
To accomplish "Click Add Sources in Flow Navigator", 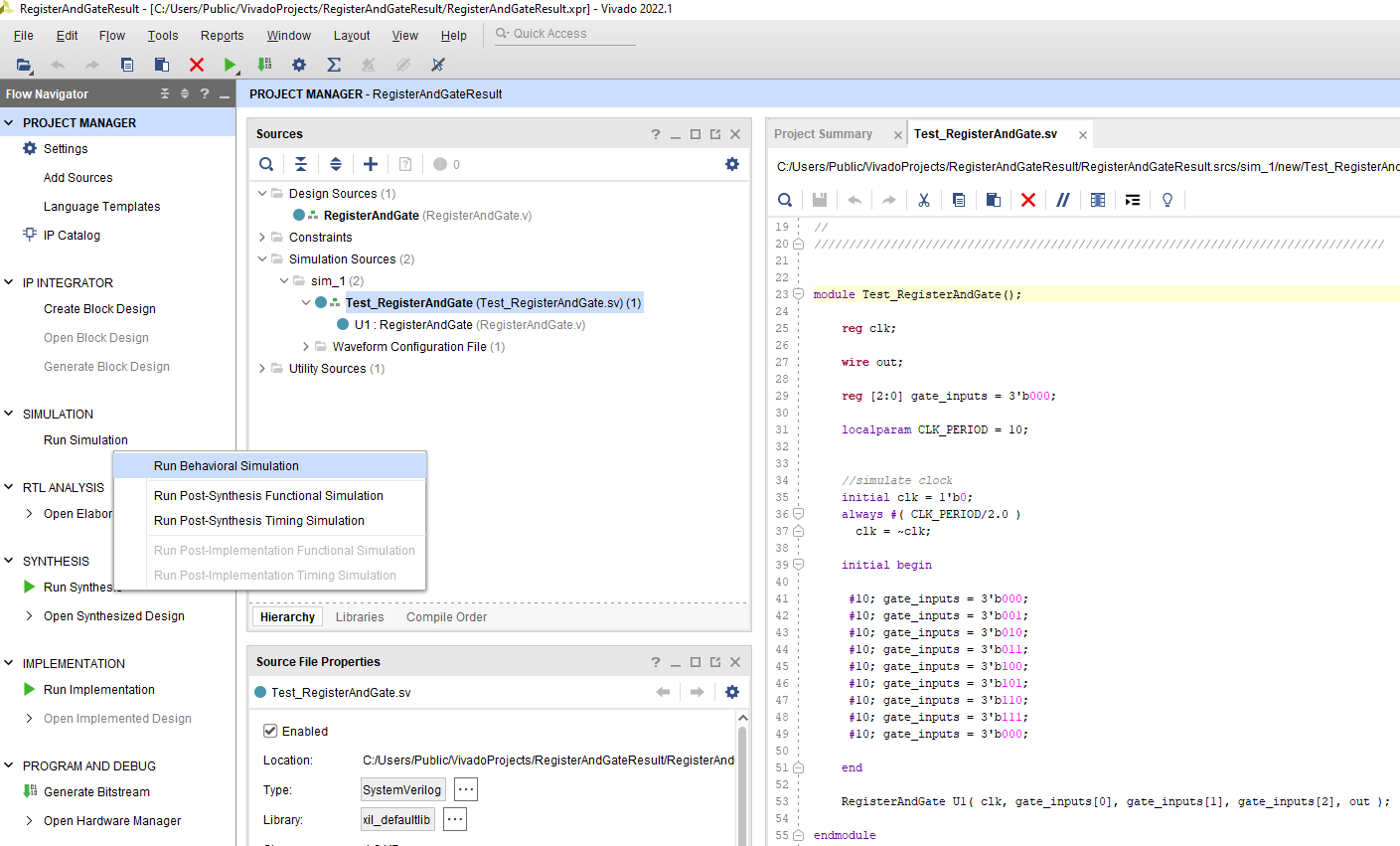I will tap(78, 177).
